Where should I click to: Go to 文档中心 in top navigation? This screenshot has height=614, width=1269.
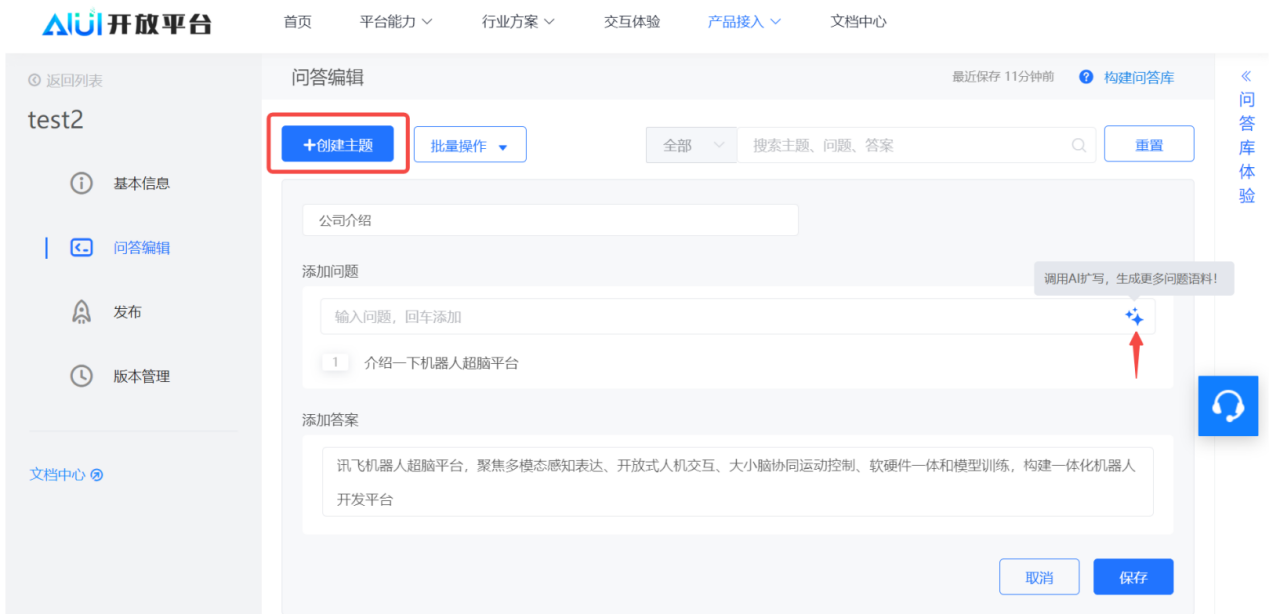[x=858, y=21]
